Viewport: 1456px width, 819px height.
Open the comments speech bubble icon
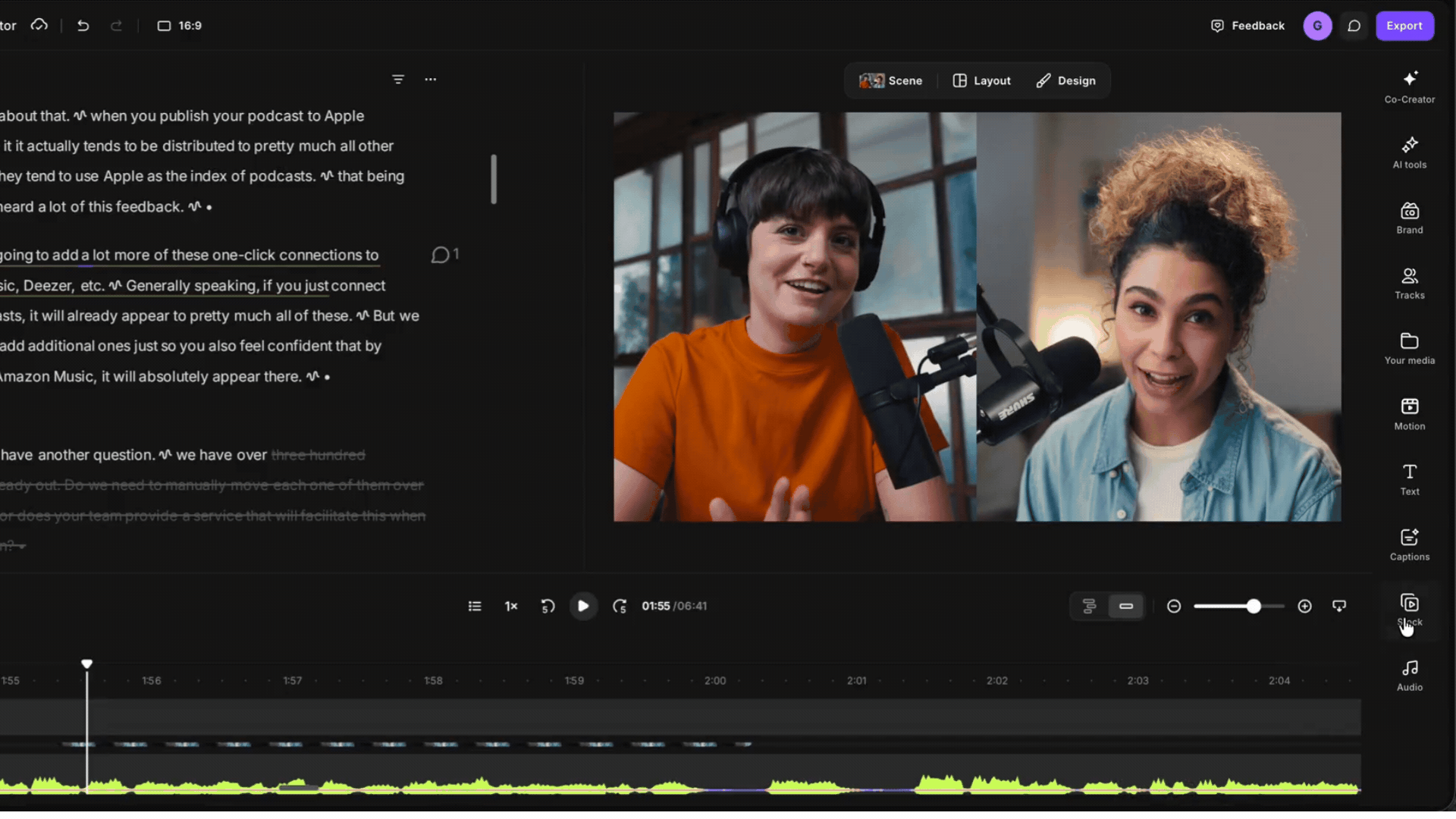click(x=1354, y=26)
